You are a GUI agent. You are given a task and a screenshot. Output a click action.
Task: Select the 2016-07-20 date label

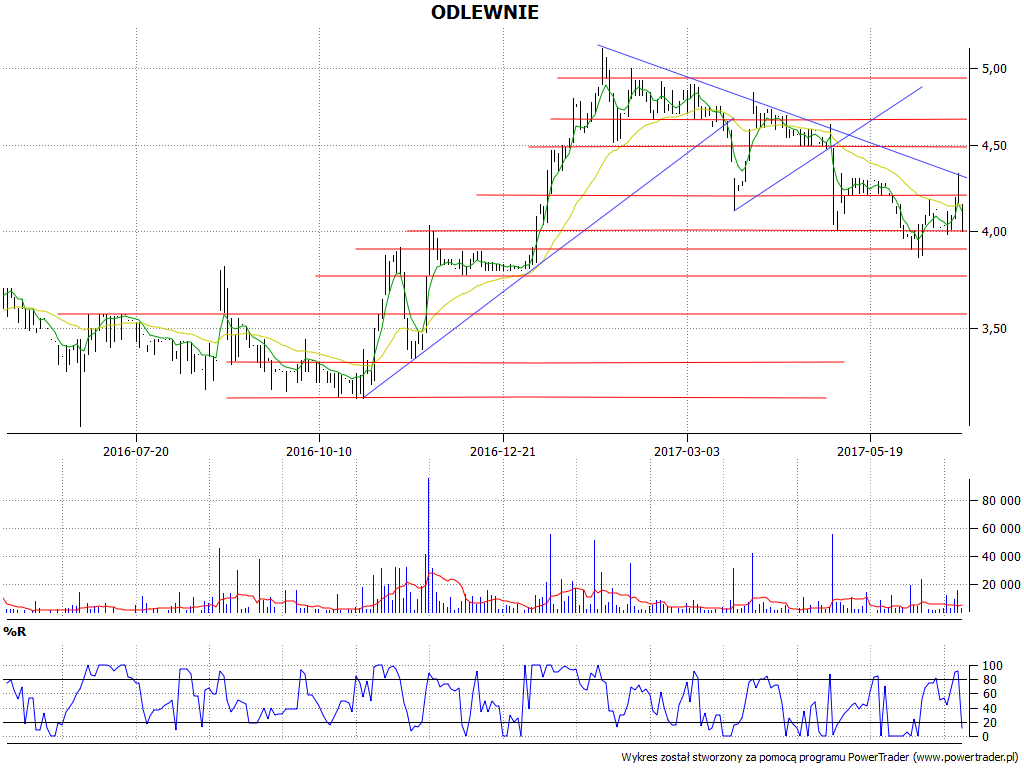[x=136, y=451]
